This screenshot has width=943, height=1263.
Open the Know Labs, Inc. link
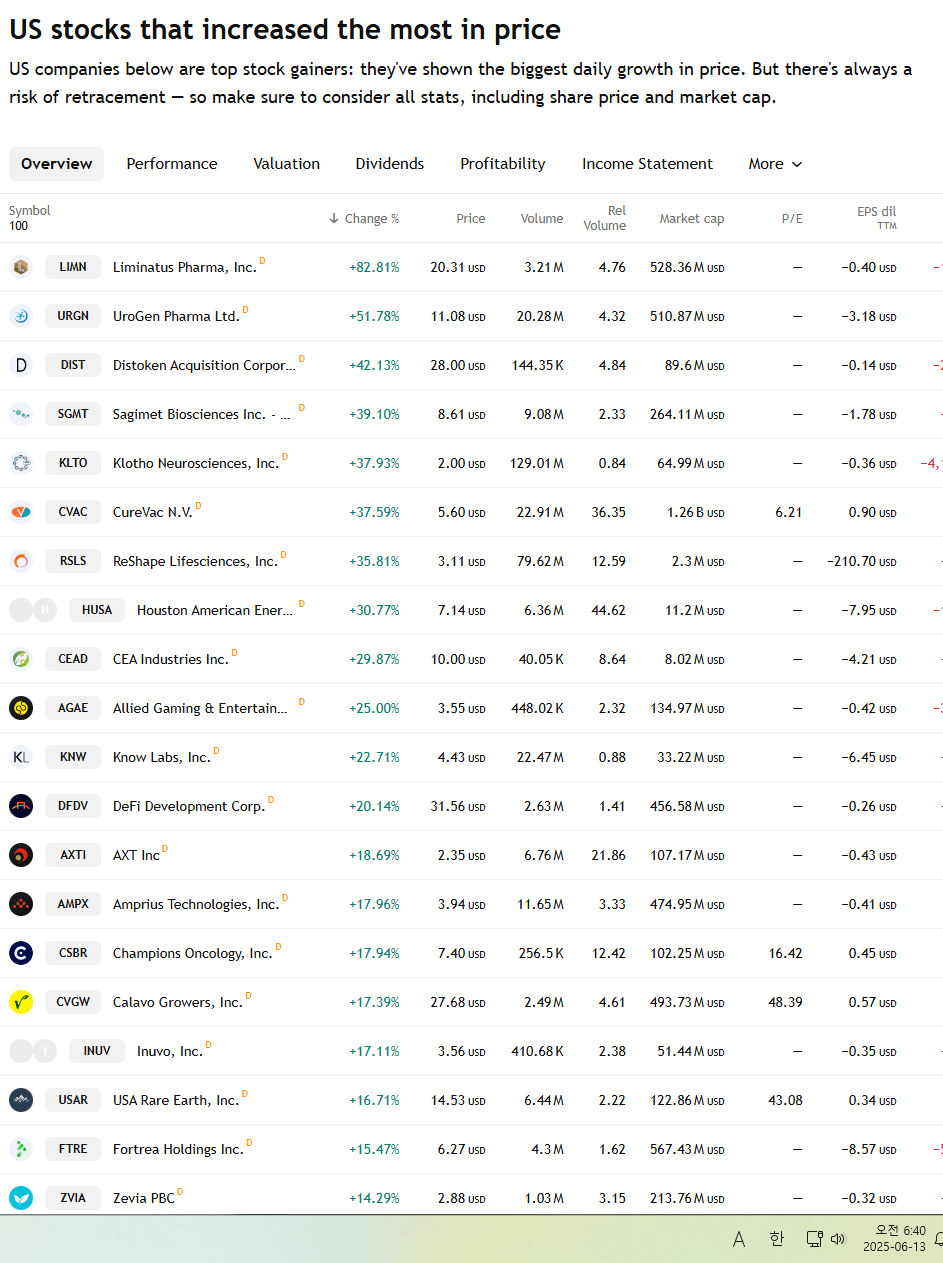coord(162,758)
